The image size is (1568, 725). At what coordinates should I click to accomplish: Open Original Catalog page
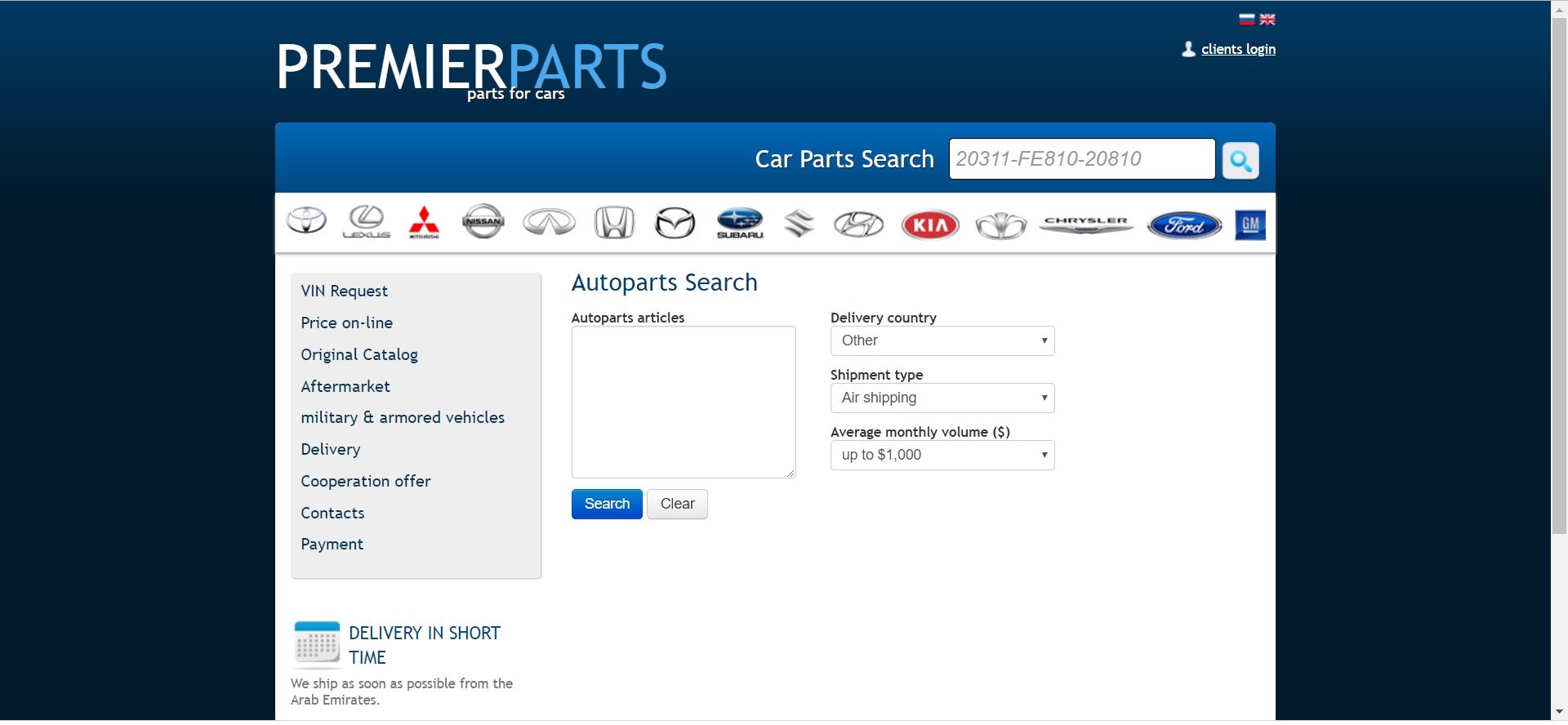coord(359,354)
